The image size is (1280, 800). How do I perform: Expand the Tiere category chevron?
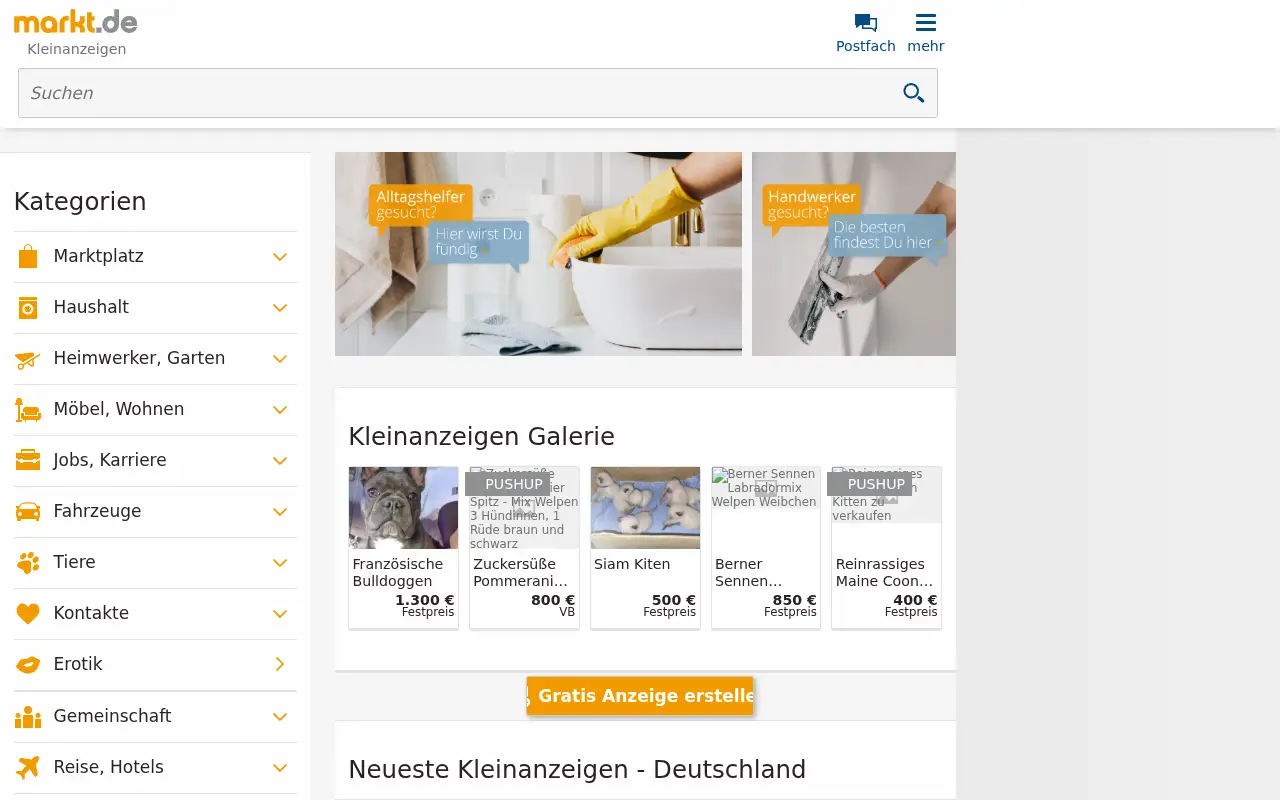tap(280, 563)
